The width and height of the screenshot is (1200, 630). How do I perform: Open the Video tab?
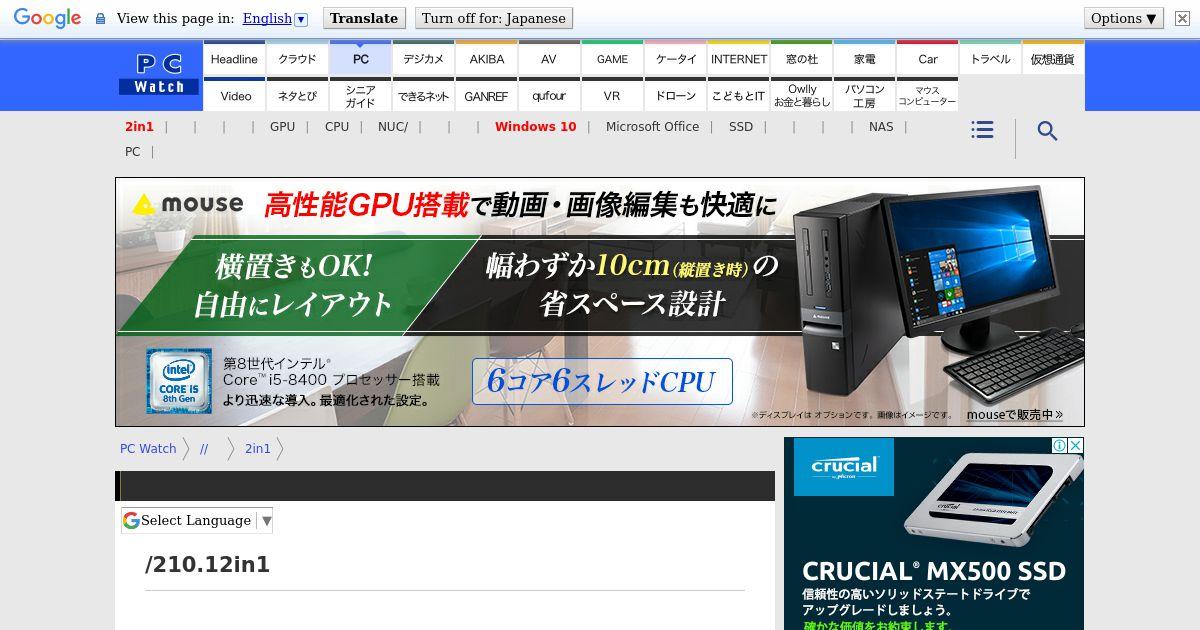point(234,96)
